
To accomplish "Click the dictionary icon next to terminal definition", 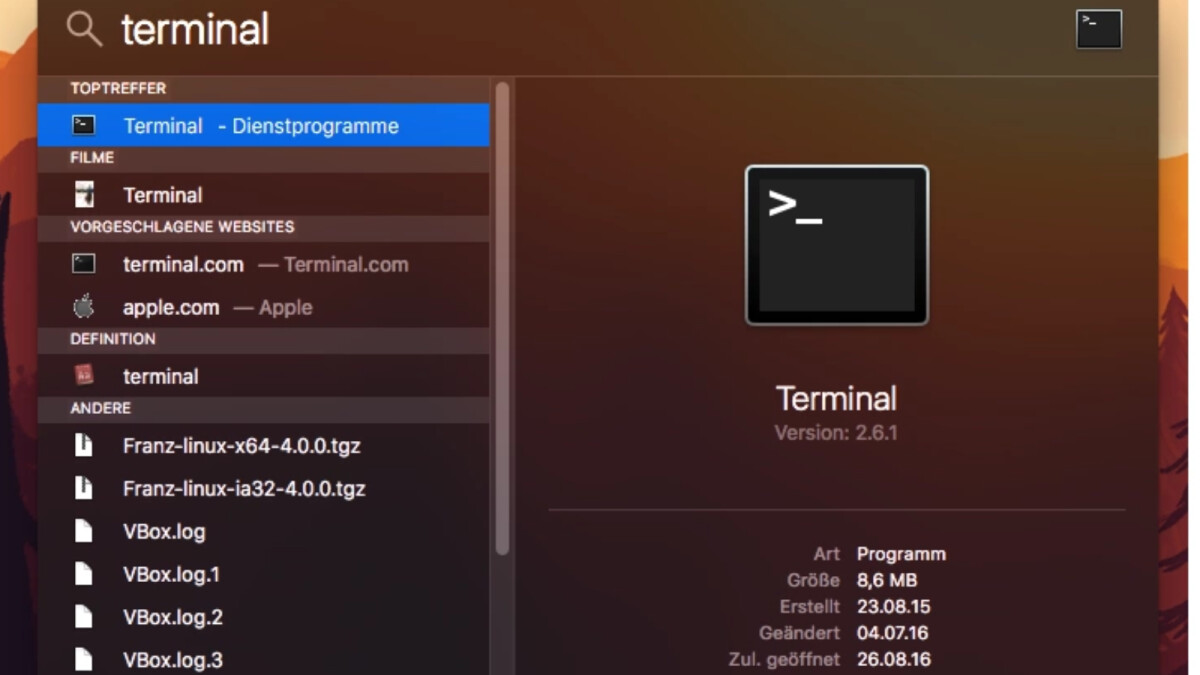I will pyautogui.click(x=84, y=376).
